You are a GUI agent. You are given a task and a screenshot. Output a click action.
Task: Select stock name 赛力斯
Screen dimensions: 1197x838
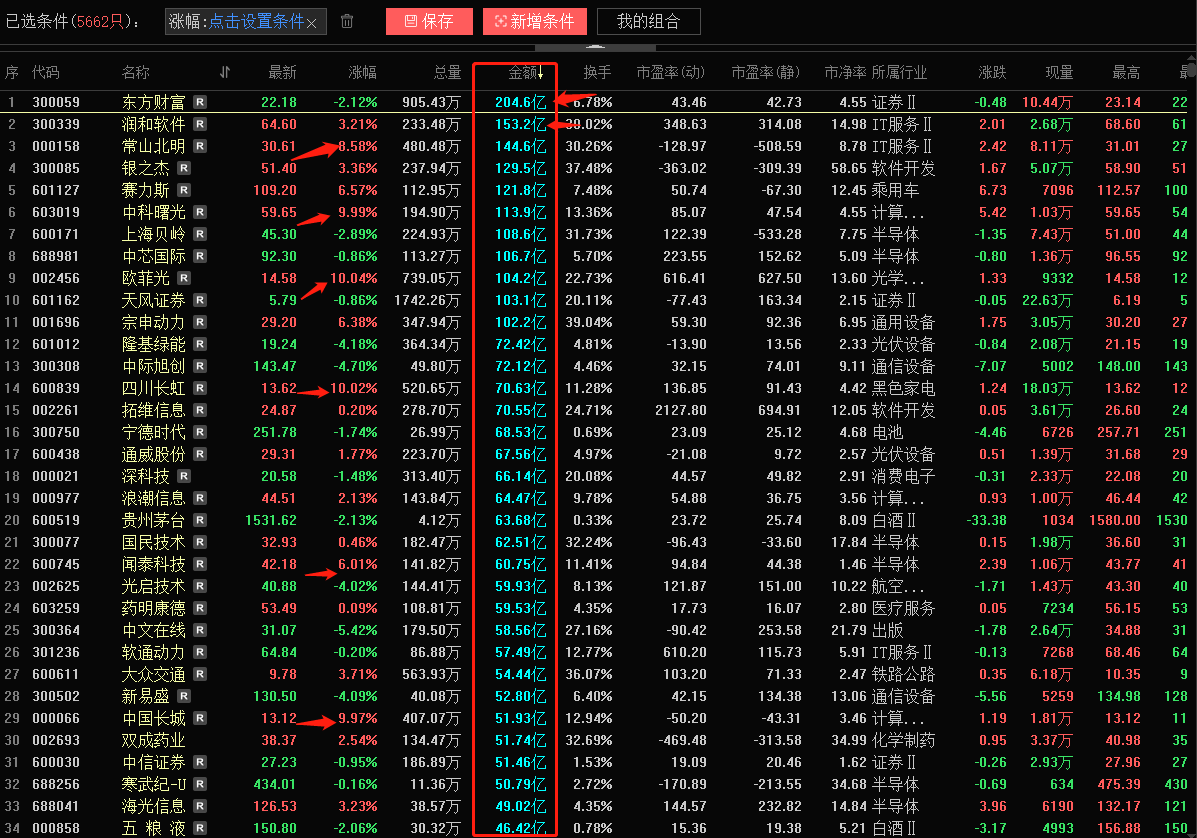point(146,190)
